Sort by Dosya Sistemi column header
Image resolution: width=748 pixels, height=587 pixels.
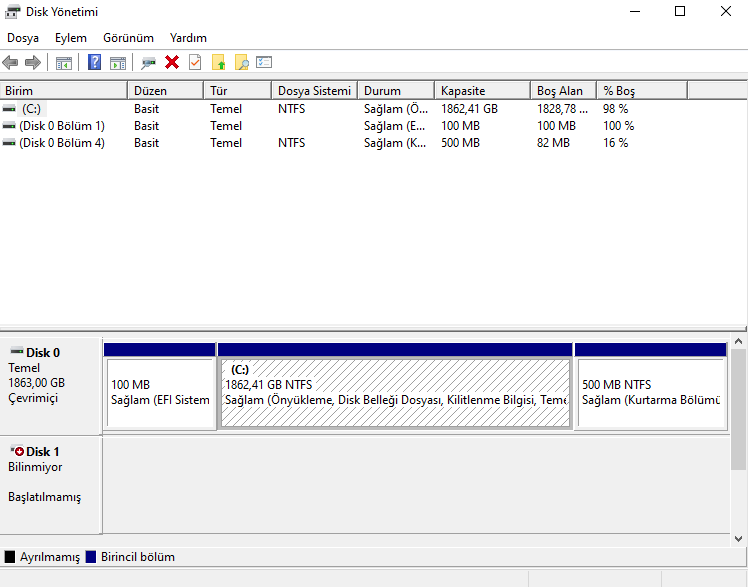pyautogui.click(x=314, y=91)
